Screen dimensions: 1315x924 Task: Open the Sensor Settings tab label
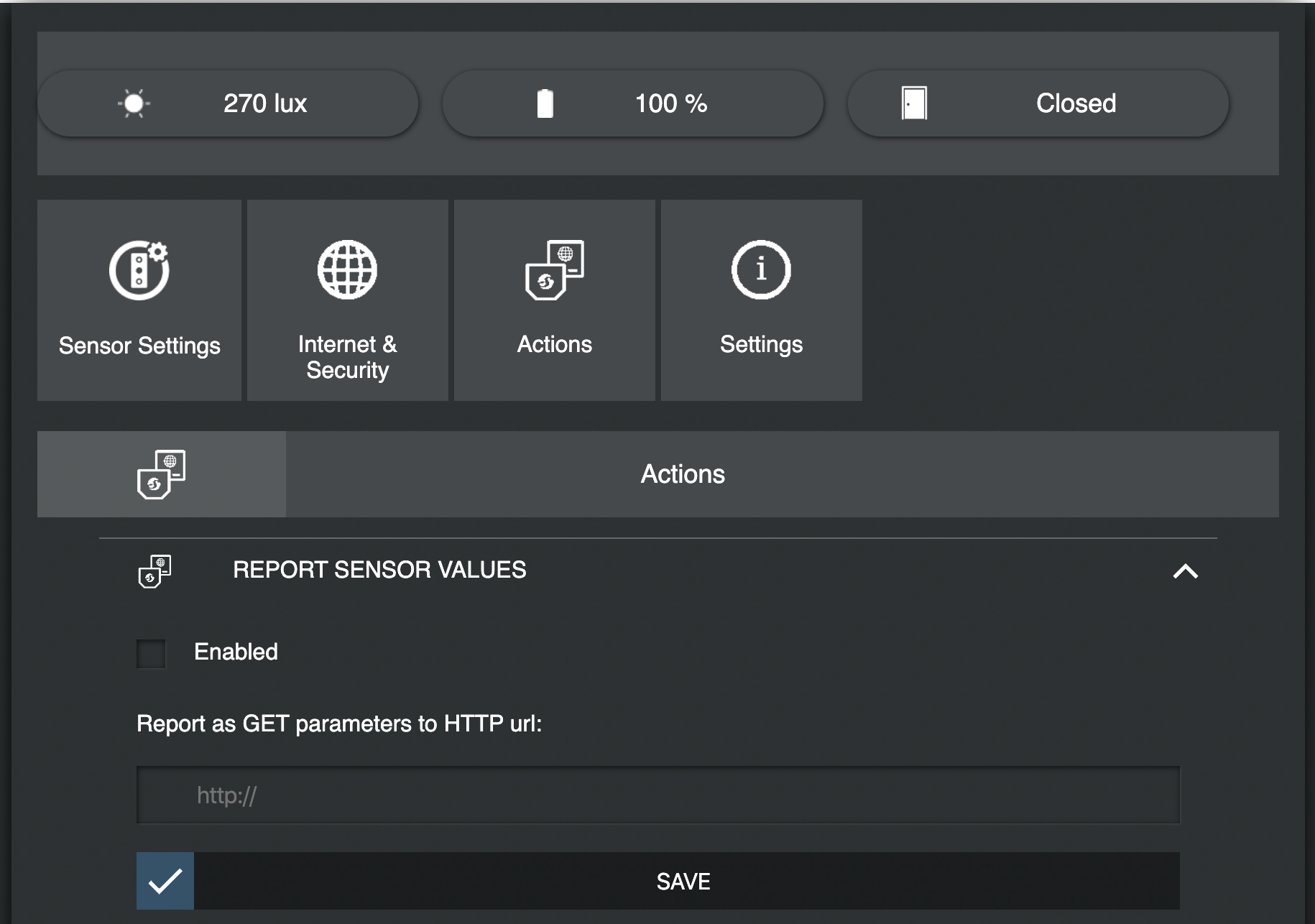click(139, 346)
